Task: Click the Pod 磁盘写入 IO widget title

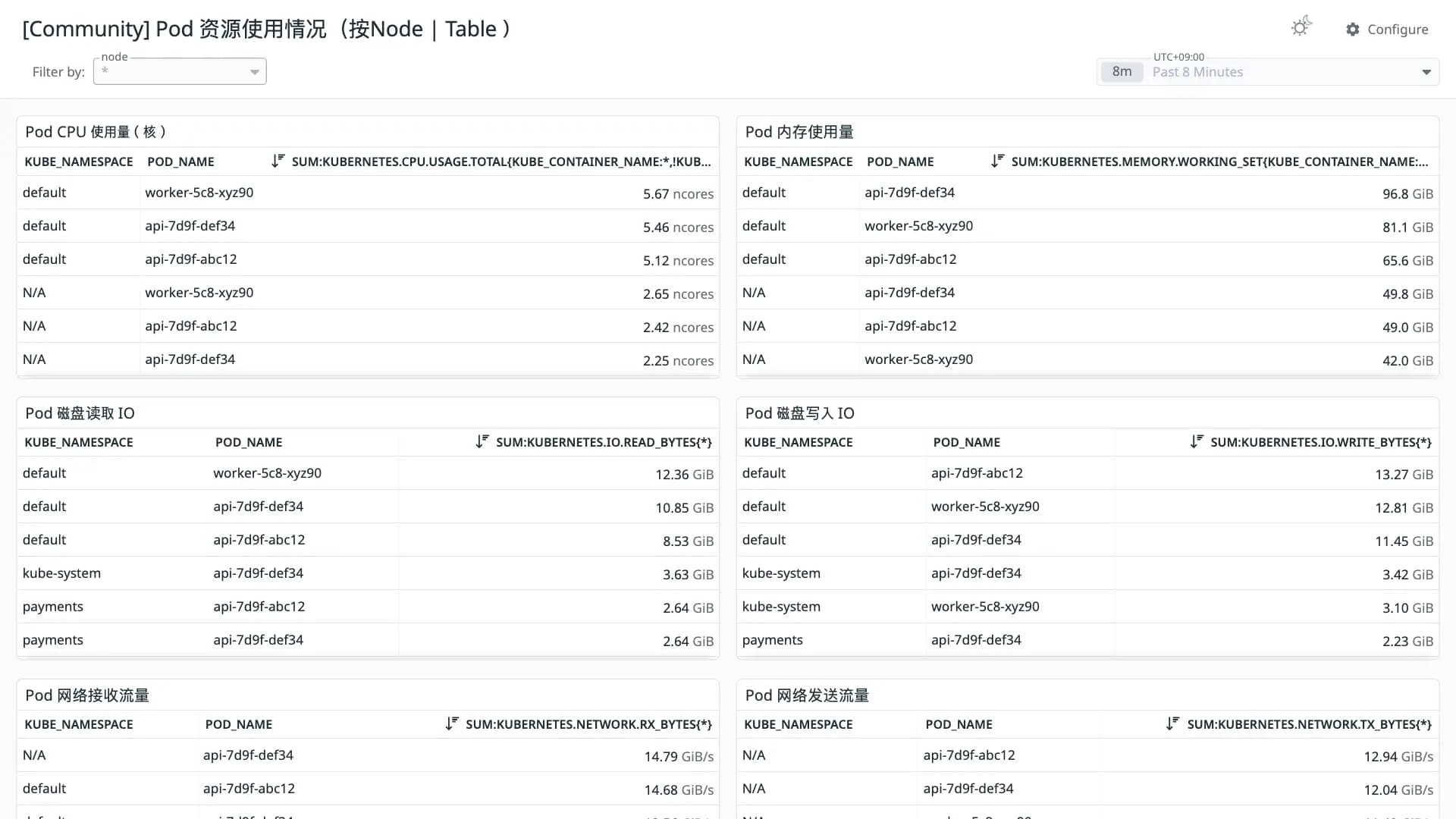Action: 799,413
